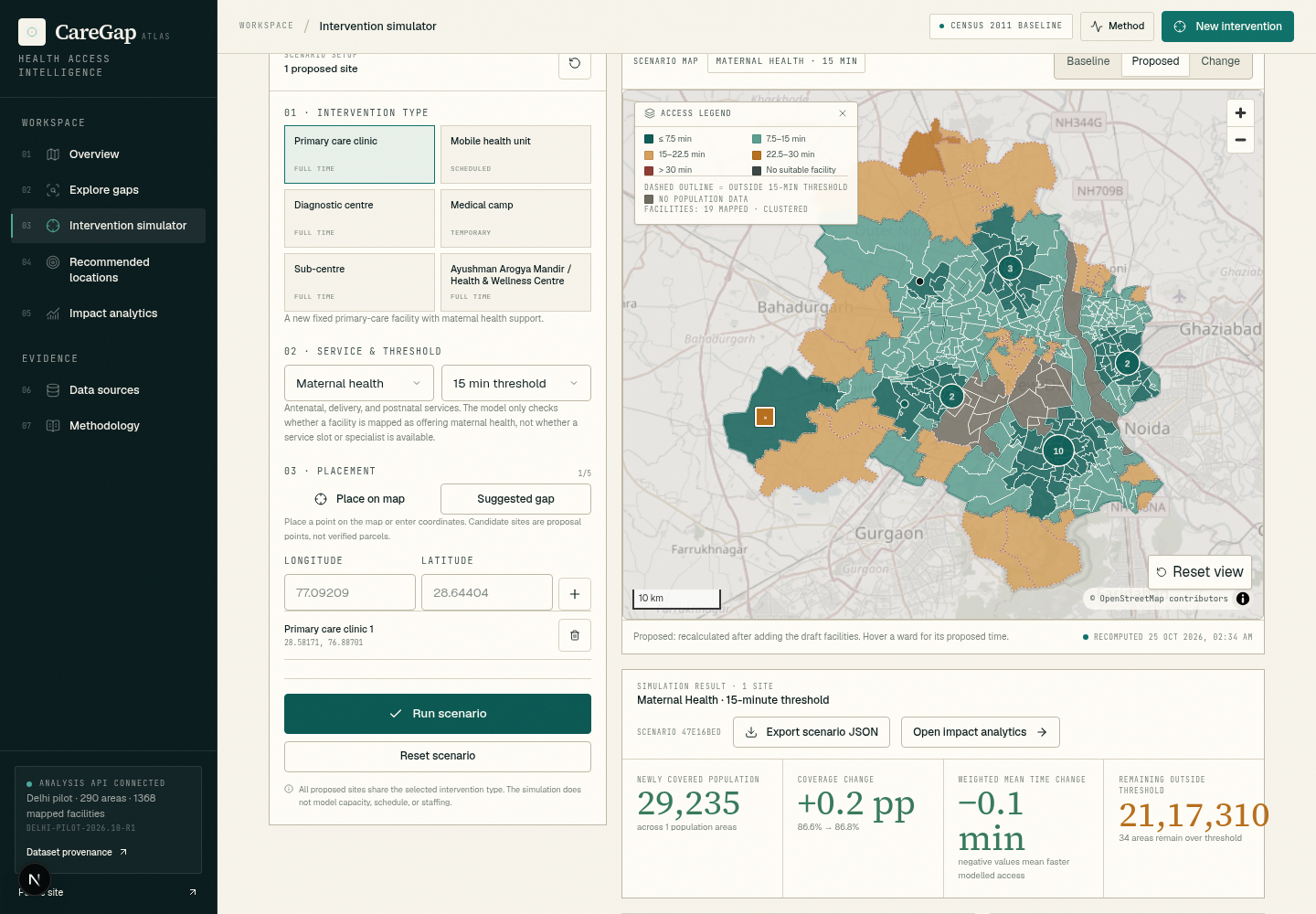Open the Methodology page
1316x914 pixels.
(108, 426)
